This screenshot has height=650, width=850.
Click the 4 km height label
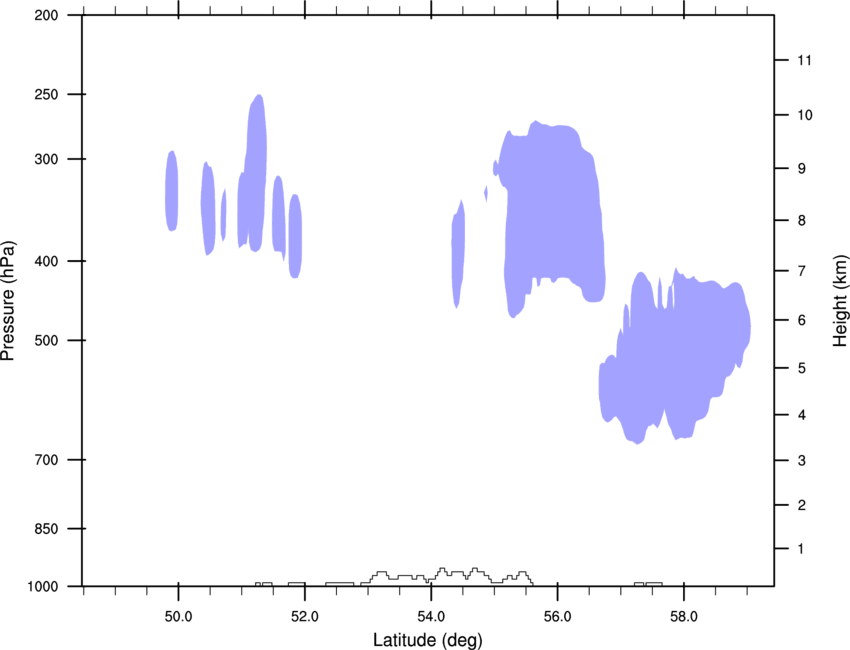click(802, 415)
